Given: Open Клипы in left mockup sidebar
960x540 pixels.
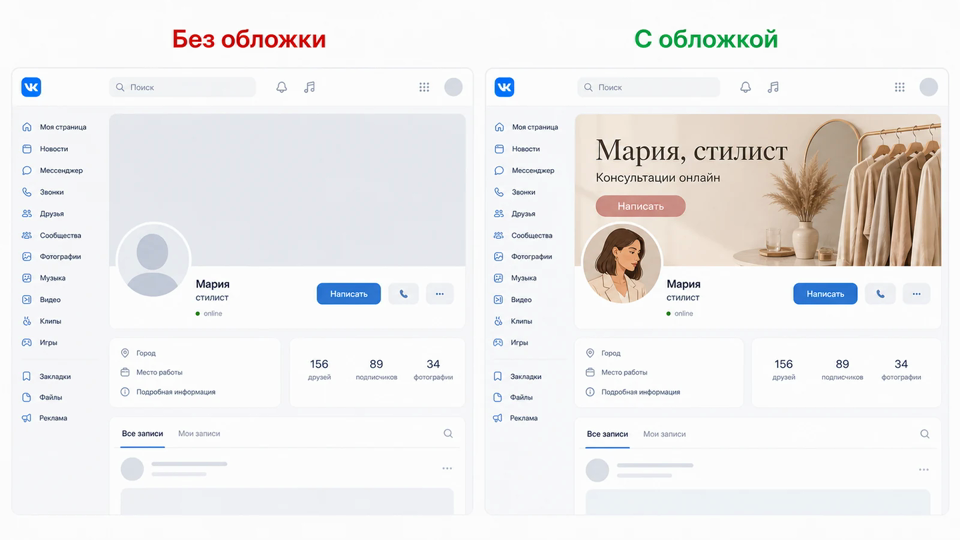Looking at the screenshot, I should (42, 321).
